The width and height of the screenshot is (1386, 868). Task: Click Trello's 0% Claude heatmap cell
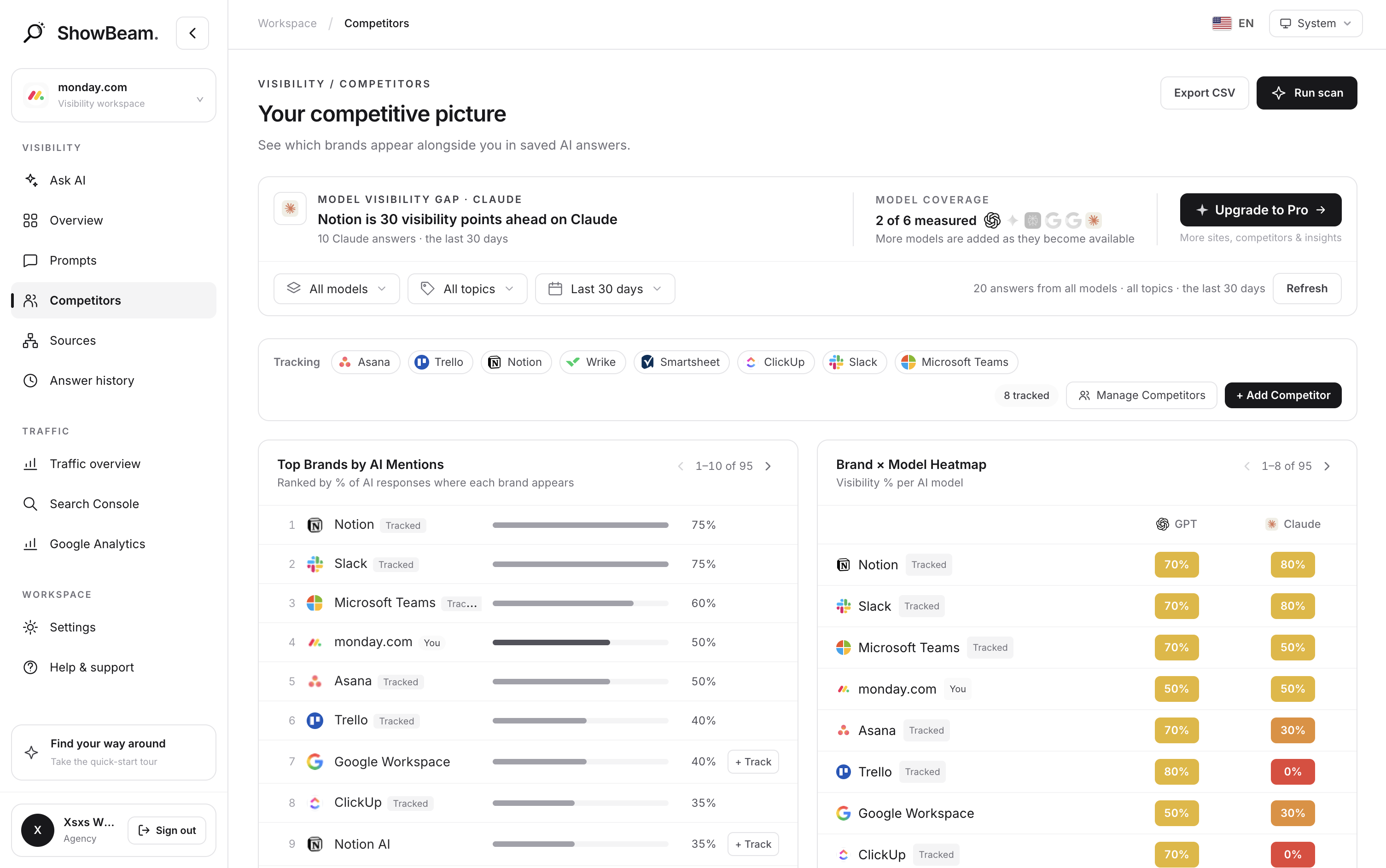[x=1293, y=771]
